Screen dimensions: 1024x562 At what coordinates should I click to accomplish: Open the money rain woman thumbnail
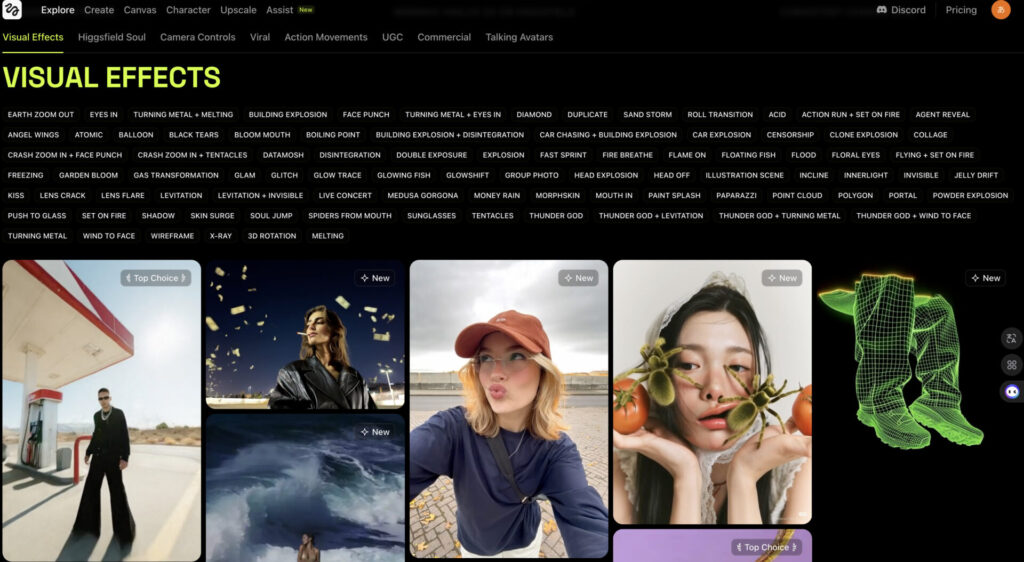[305, 334]
